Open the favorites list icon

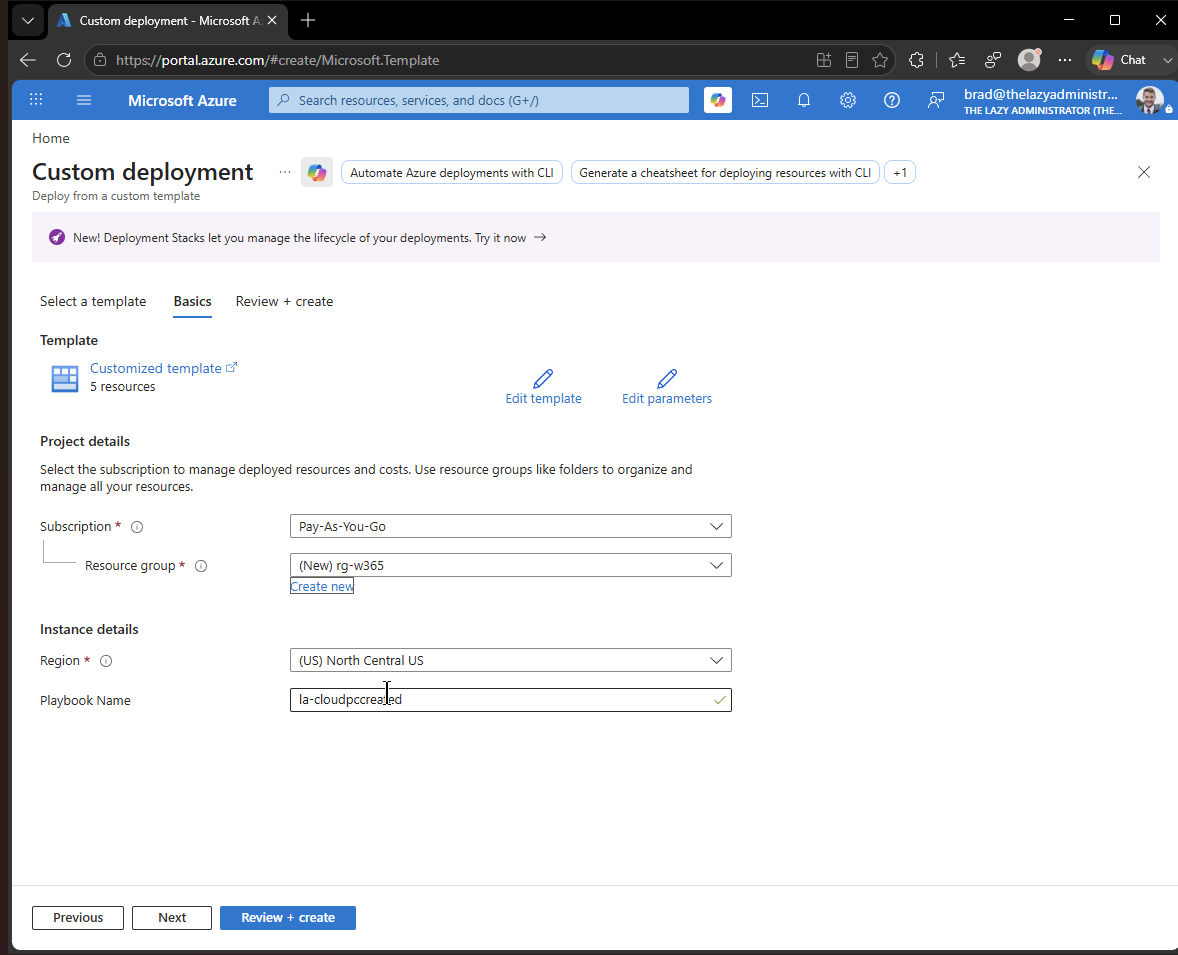pos(956,60)
